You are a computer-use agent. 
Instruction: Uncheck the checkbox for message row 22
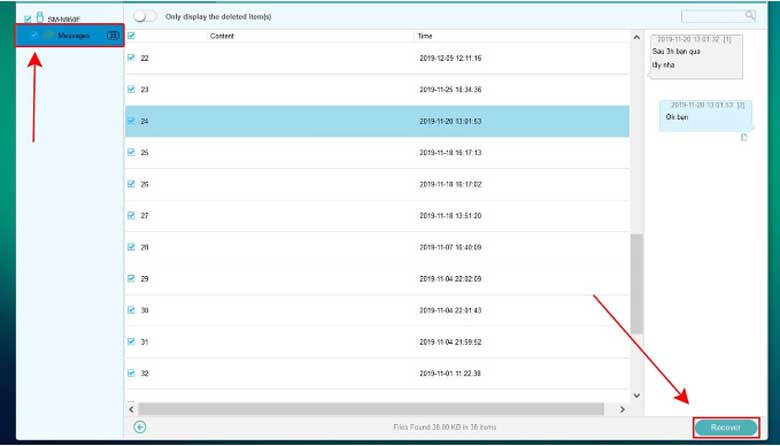coord(131,59)
